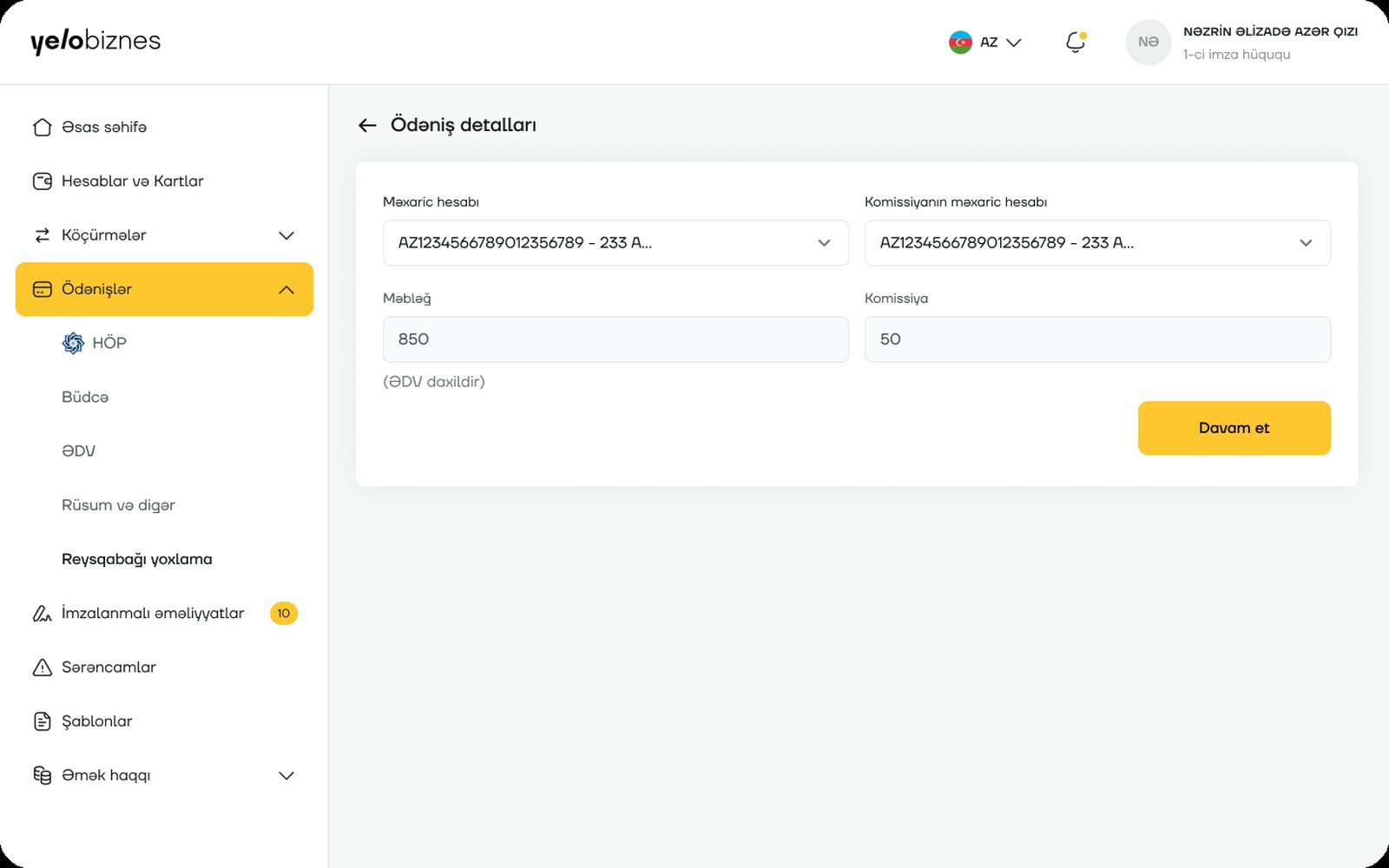
Task: Click the warning triangle icon for Sərəncamlar
Action: (x=42, y=667)
